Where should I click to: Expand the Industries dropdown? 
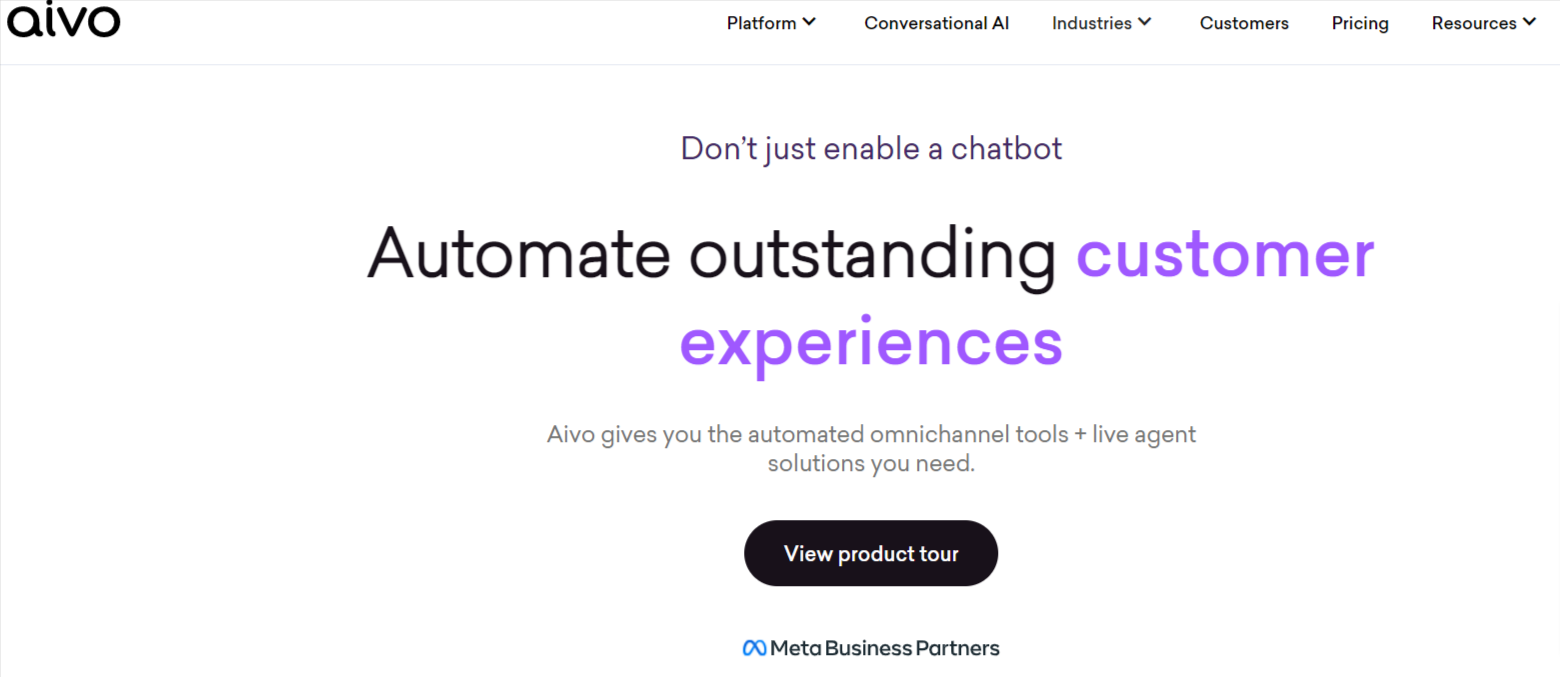pyautogui.click(x=1100, y=22)
